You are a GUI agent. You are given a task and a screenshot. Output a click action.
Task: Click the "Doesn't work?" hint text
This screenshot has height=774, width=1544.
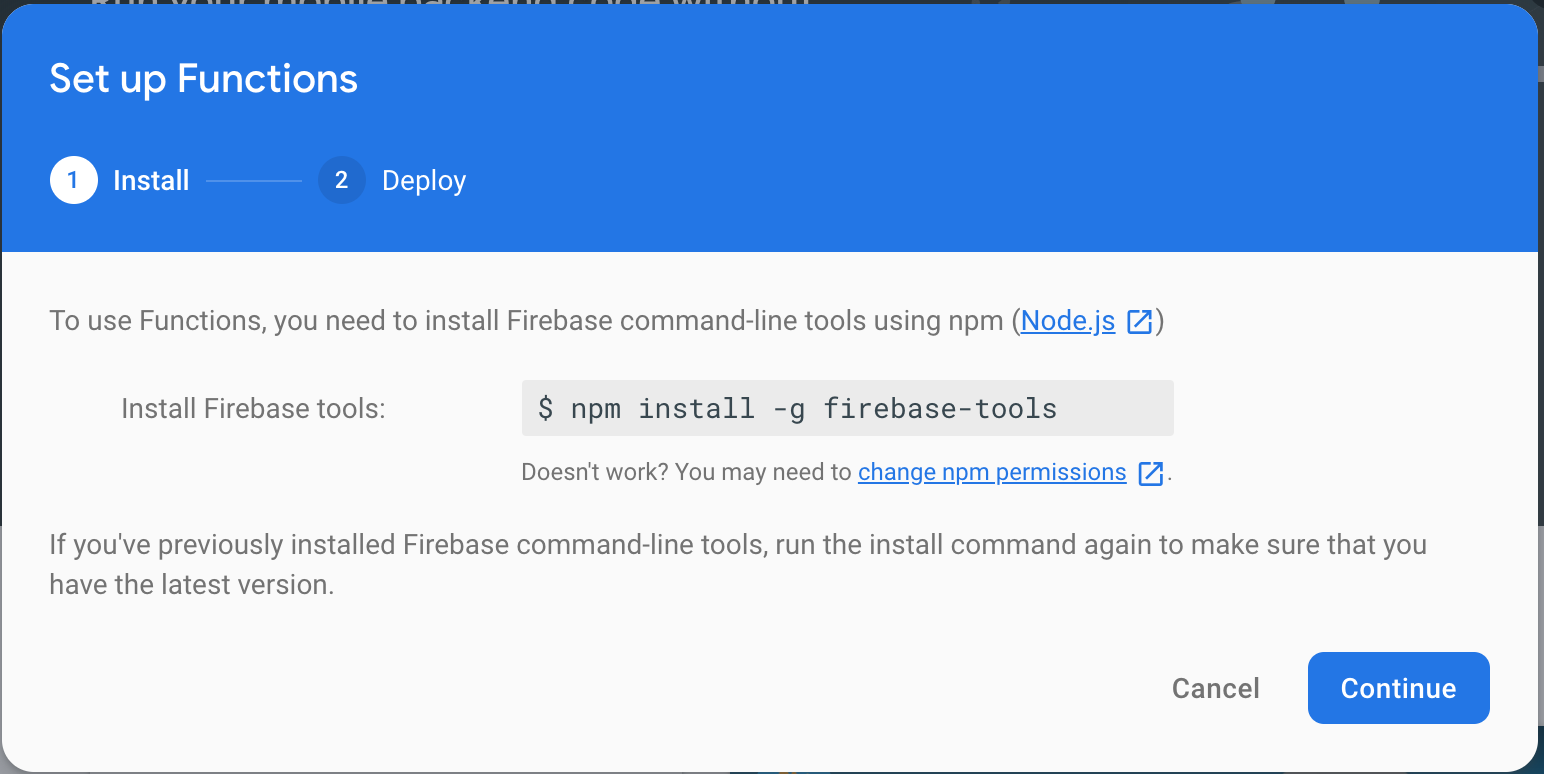(595, 472)
